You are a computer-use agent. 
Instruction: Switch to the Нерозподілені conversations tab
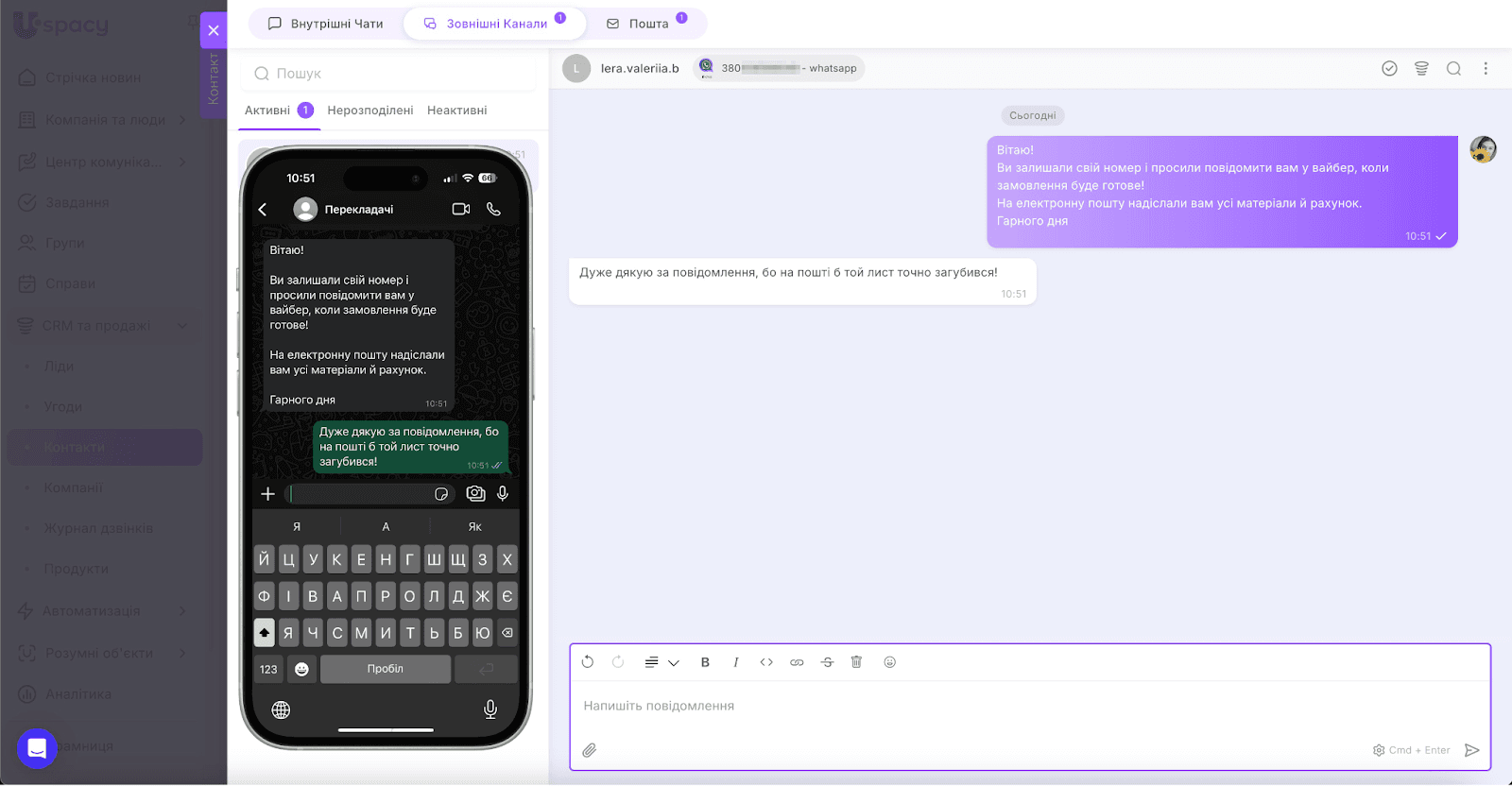(370, 111)
